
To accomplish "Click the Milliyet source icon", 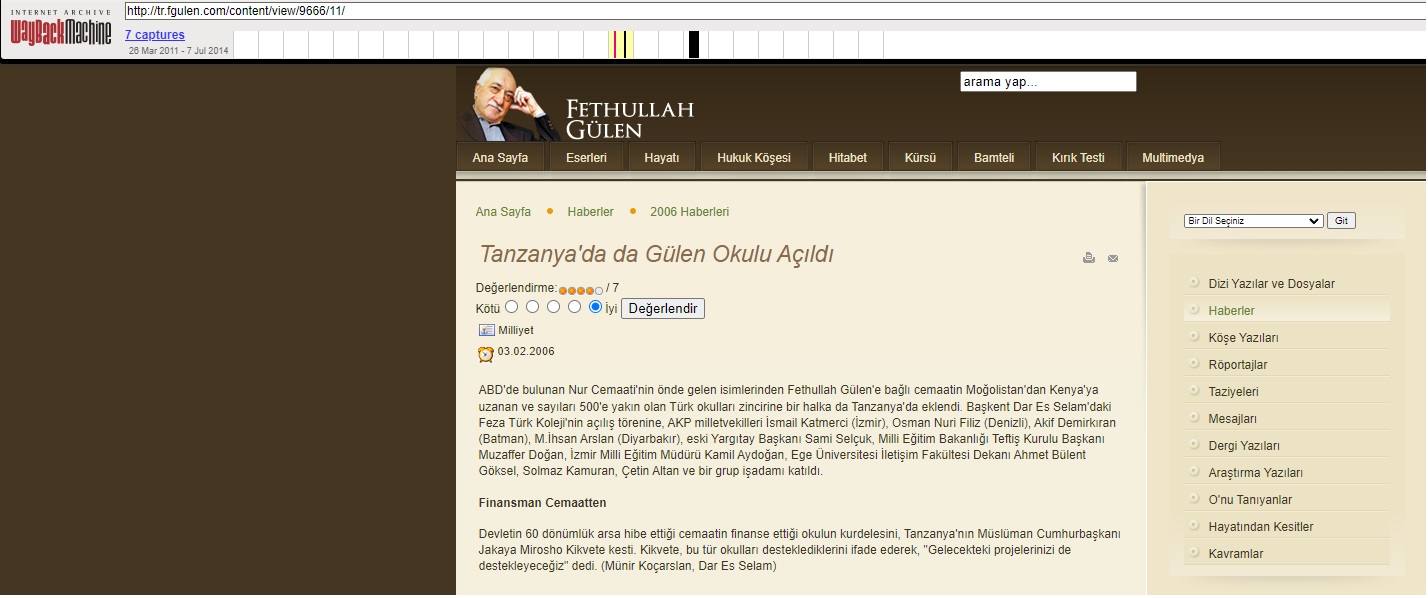I will click(x=487, y=330).
